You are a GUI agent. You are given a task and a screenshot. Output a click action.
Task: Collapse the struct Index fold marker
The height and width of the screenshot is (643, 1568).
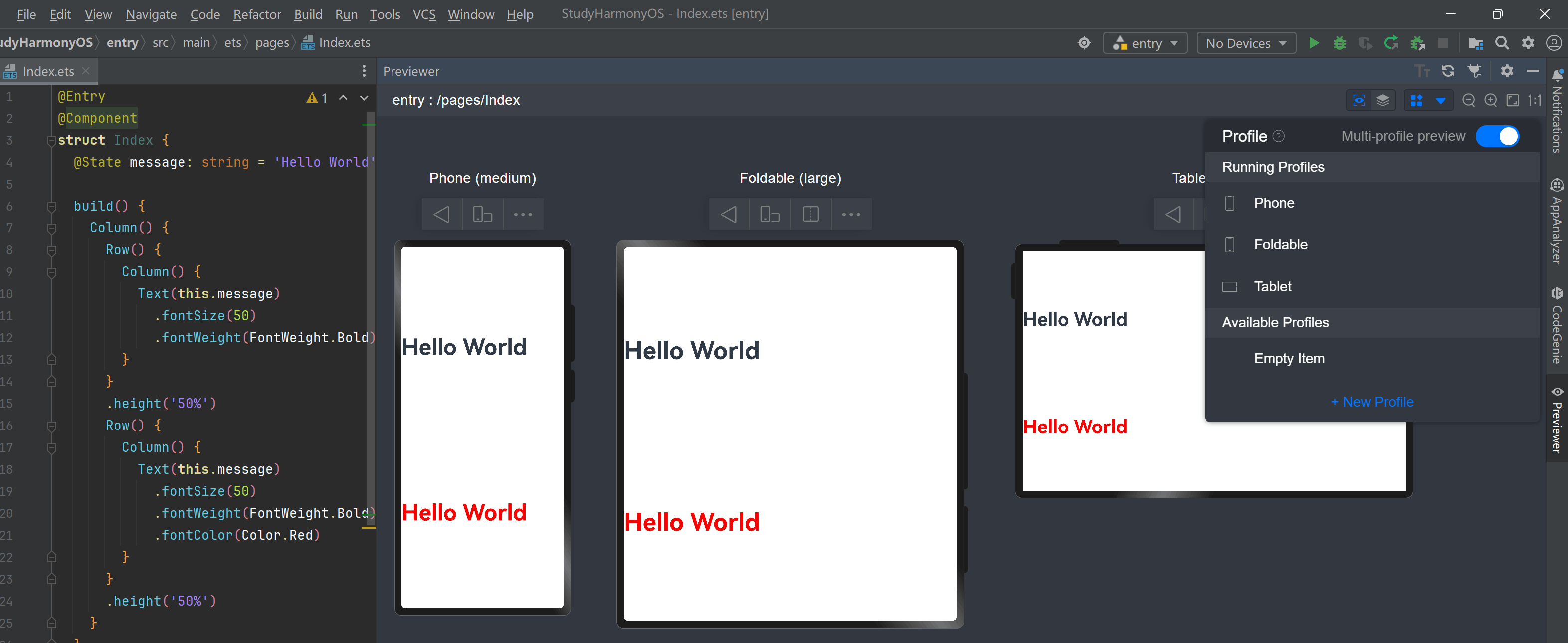52,141
